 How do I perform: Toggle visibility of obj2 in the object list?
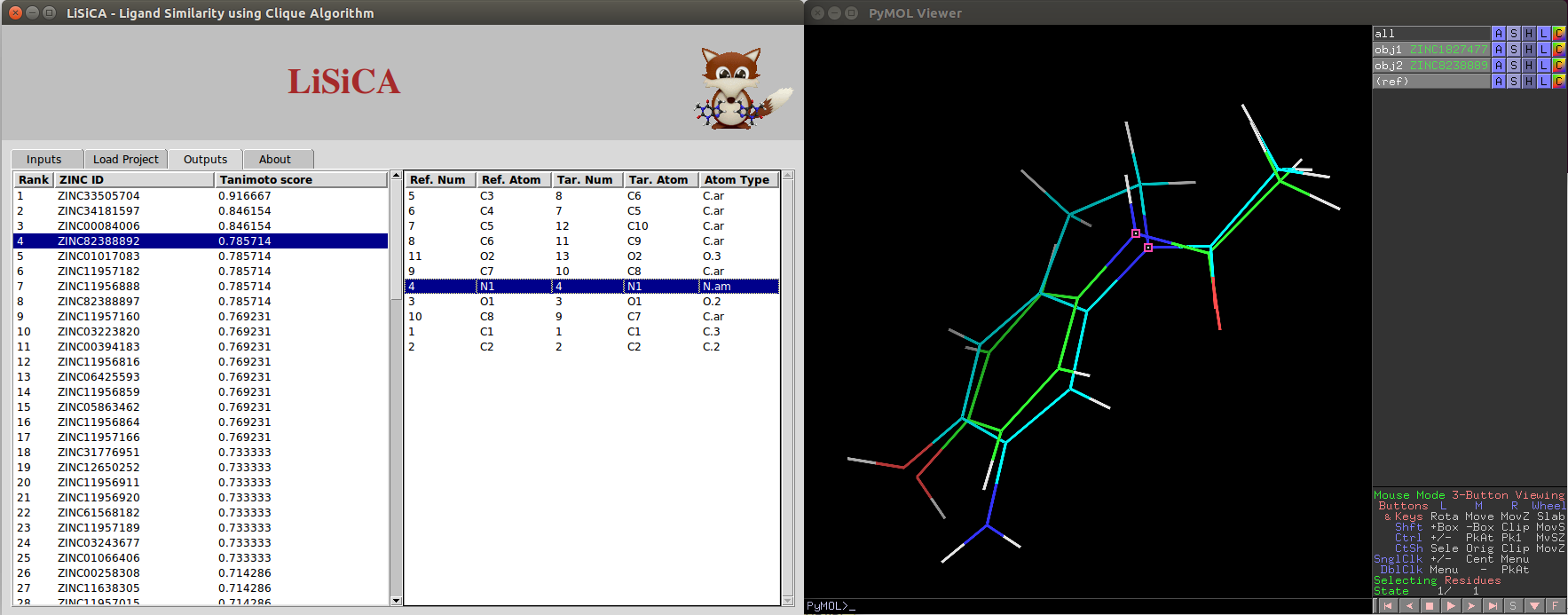1430,66
